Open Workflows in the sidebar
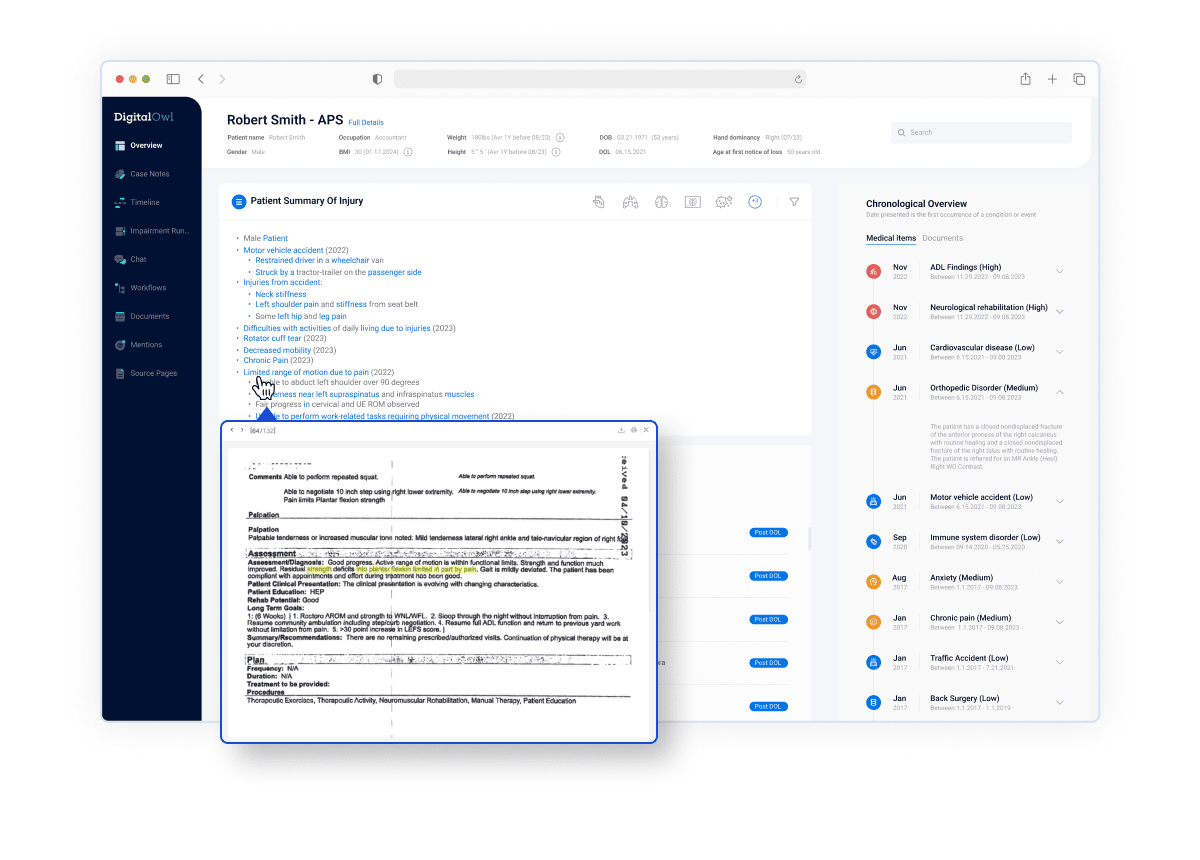The width and height of the screenshot is (1200, 860). pos(140,288)
